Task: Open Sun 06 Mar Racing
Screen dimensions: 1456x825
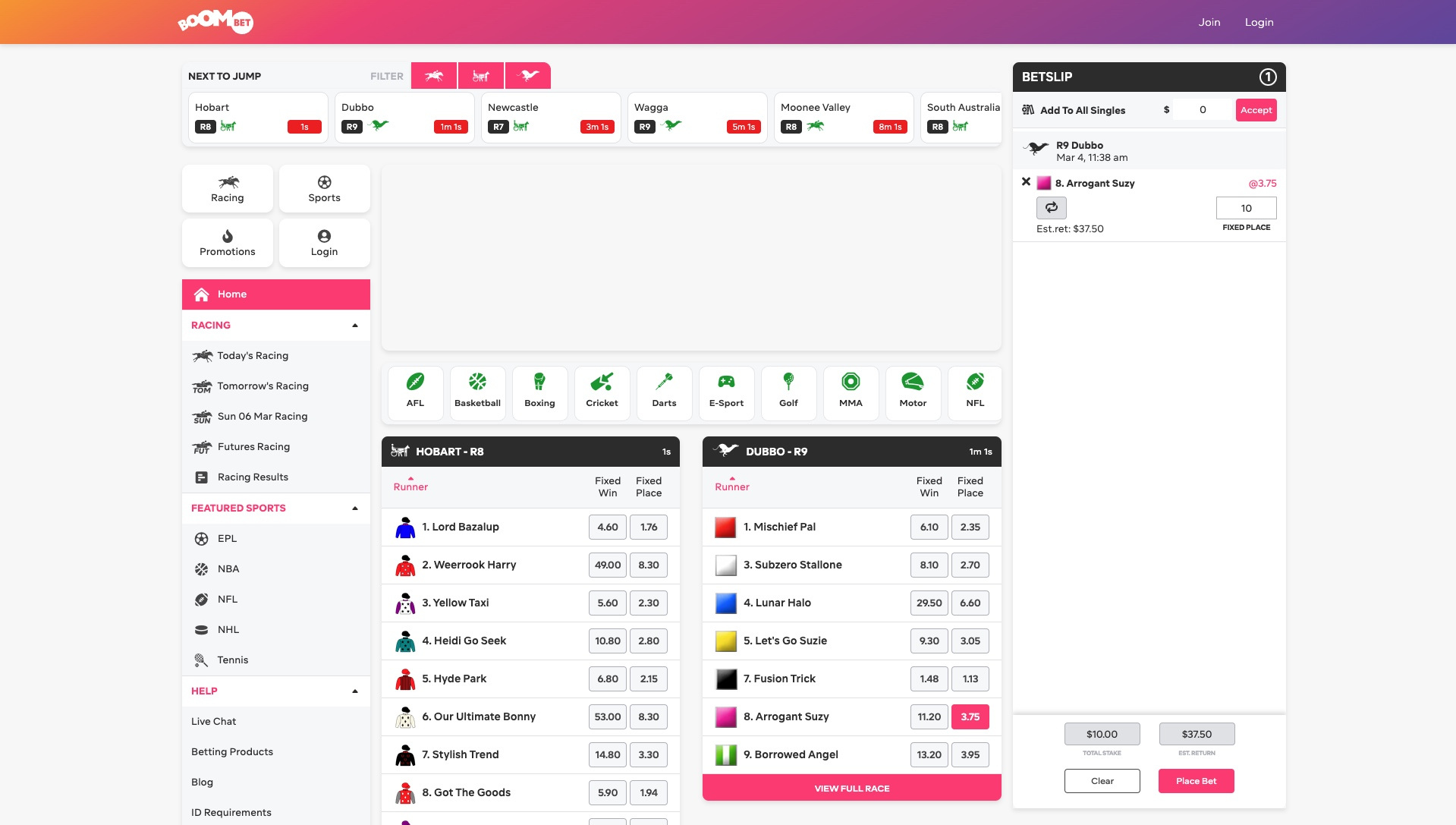Action: [276, 416]
